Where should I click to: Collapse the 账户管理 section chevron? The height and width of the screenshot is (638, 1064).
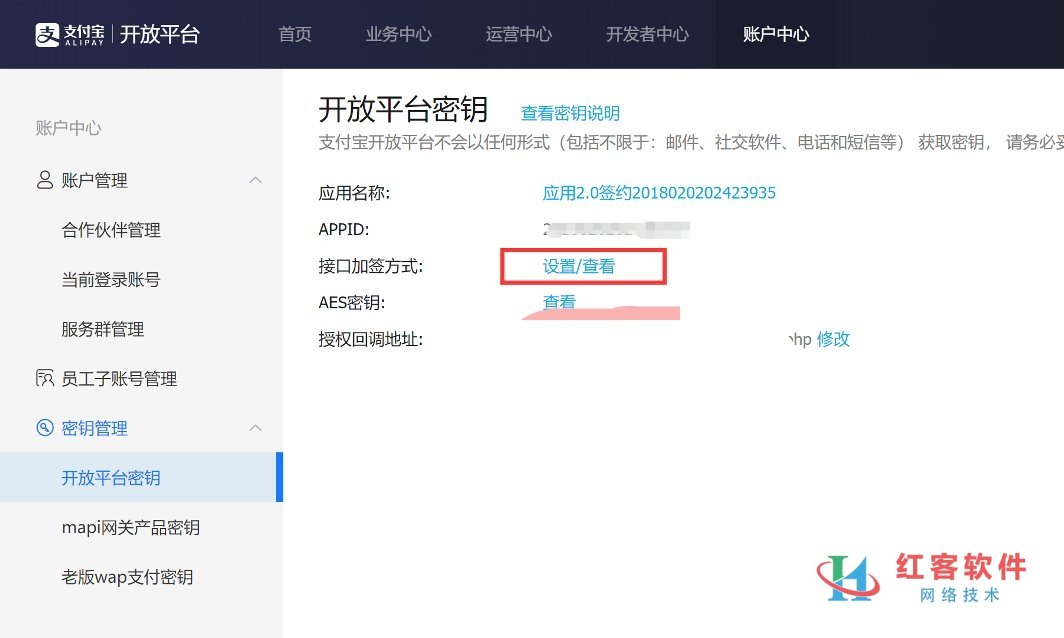tap(255, 180)
